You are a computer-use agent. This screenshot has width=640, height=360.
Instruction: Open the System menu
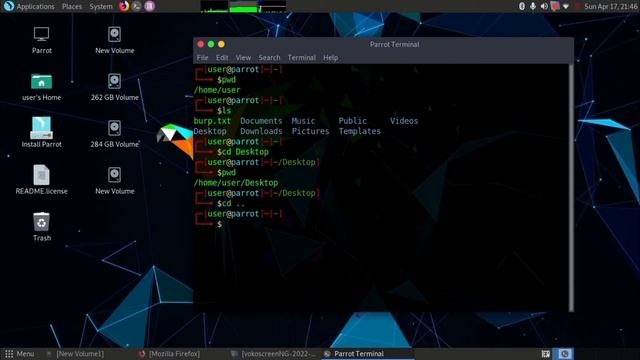(x=101, y=7)
